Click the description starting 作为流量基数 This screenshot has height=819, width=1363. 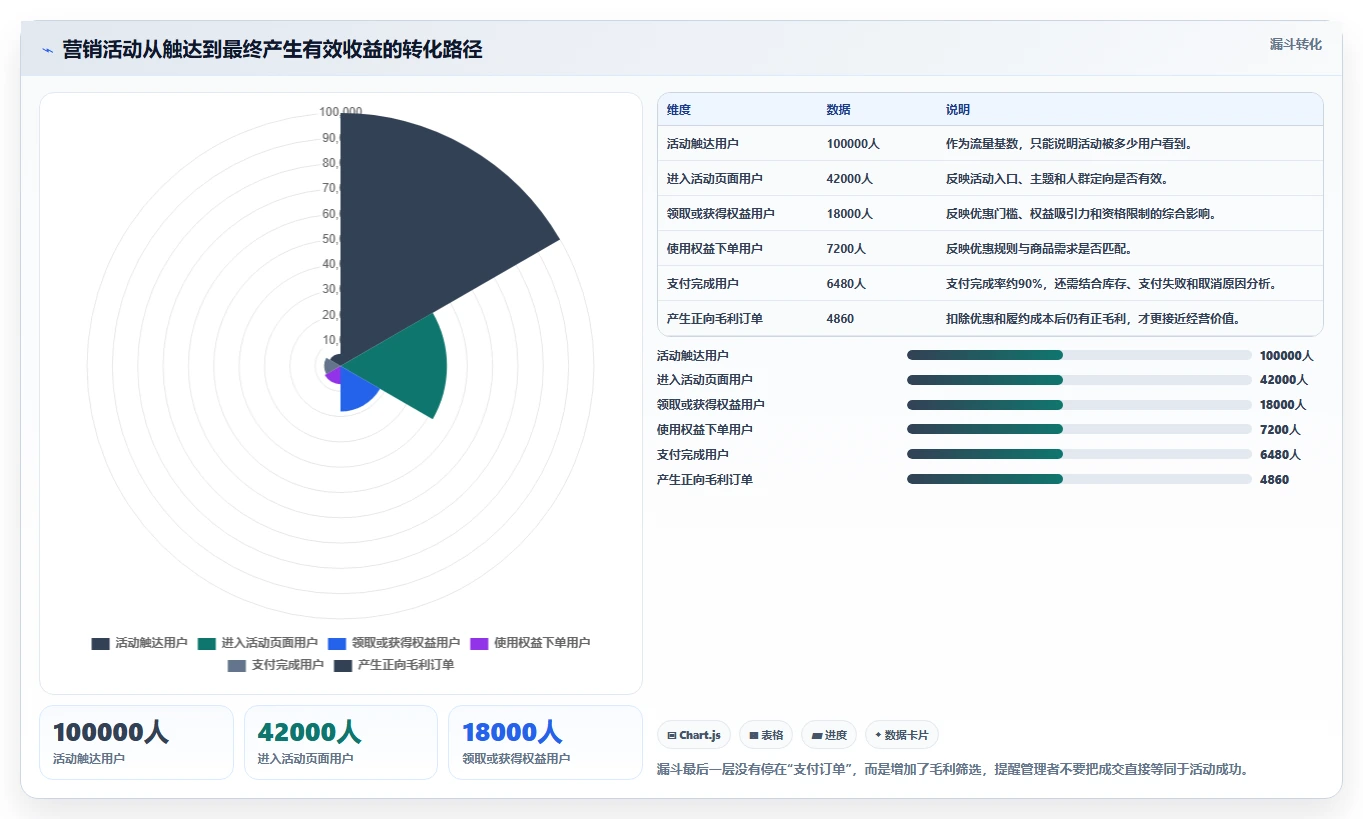click(x=1069, y=144)
